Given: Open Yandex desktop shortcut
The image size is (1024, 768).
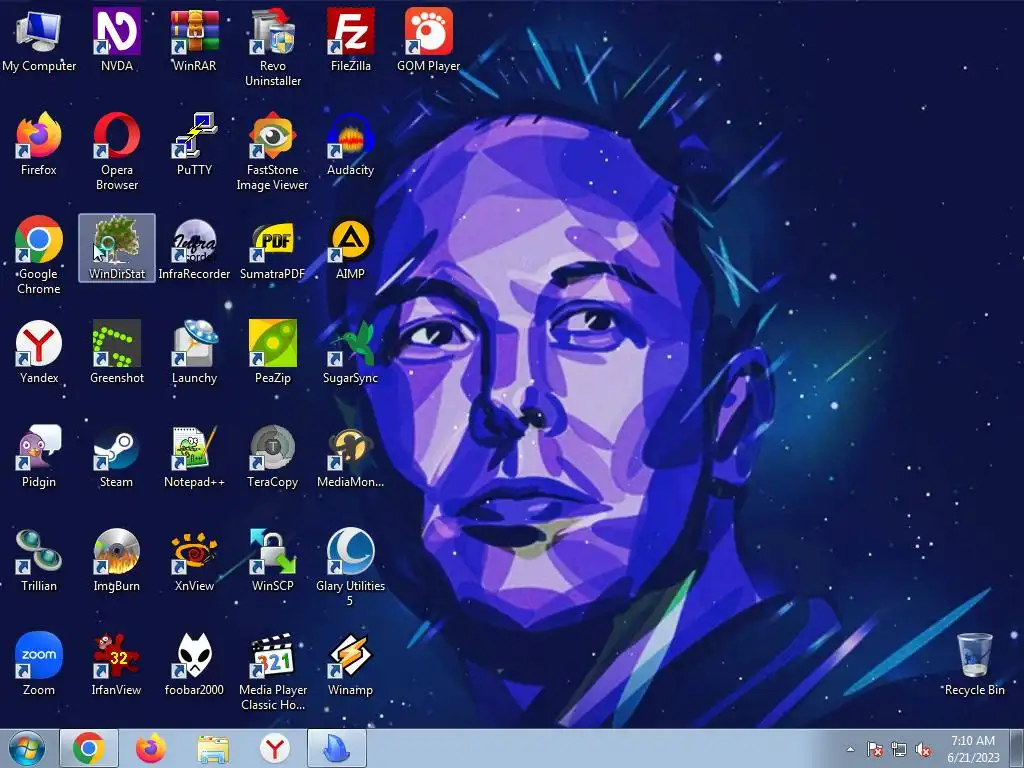Looking at the screenshot, I should coord(39,352).
